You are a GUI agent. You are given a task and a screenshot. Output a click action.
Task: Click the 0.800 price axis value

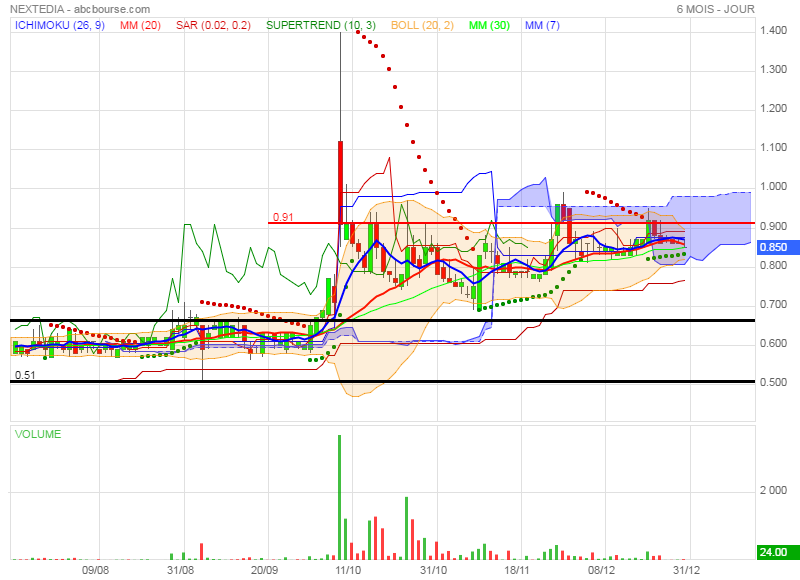(x=773, y=265)
